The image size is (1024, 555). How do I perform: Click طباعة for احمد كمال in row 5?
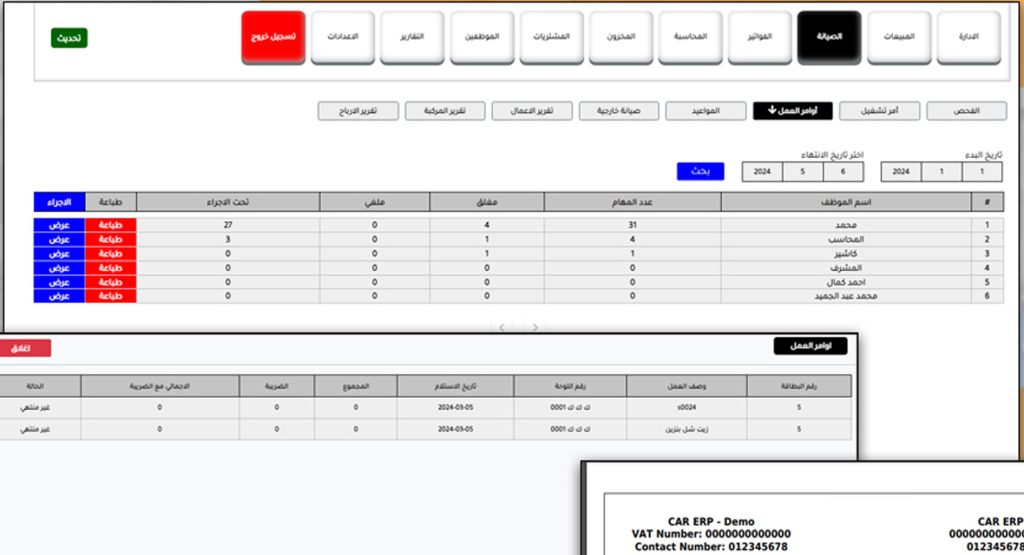111,282
